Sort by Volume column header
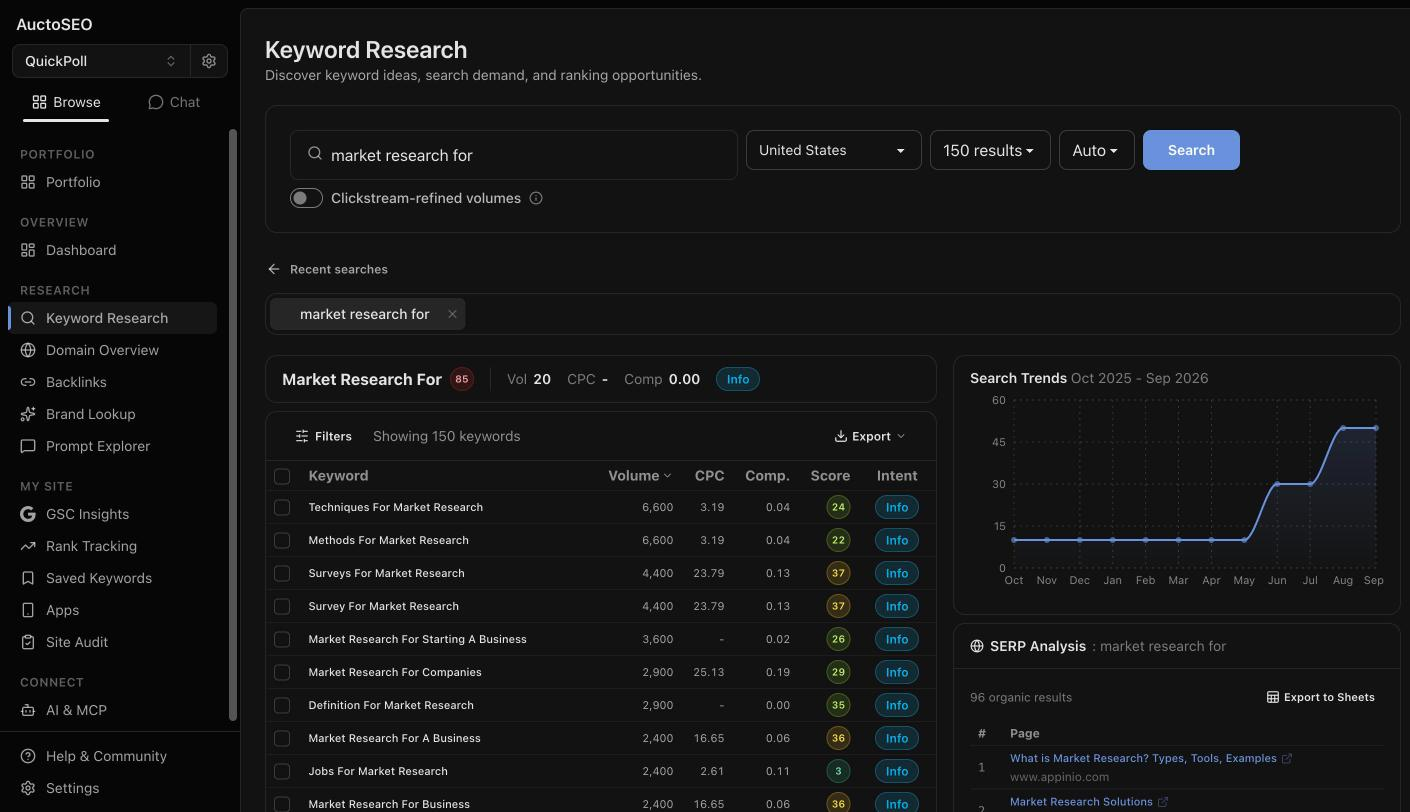 tap(640, 476)
